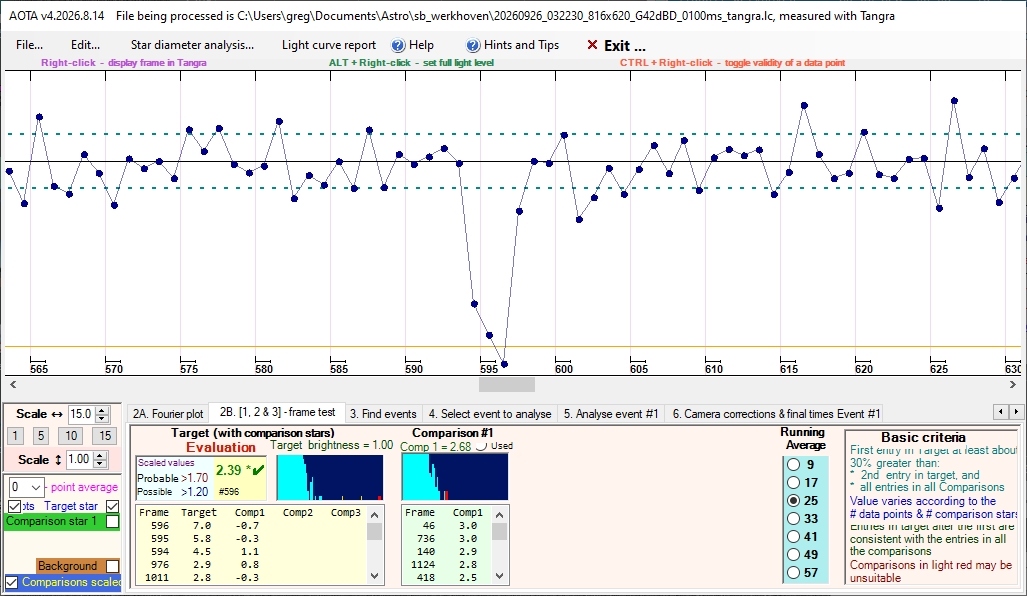Open the Edit... menu
Screen dimensions: 1027x596
(x=85, y=45)
